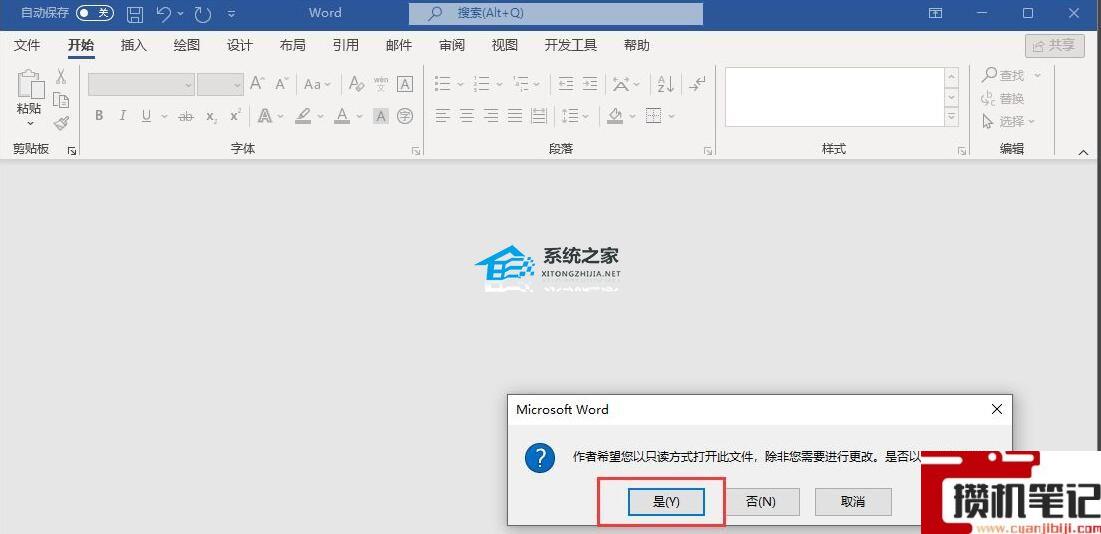The width and height of the screenshot is (1101, 534).
Task: Switch to the 布局 ribbon tab
Action: 292,46
